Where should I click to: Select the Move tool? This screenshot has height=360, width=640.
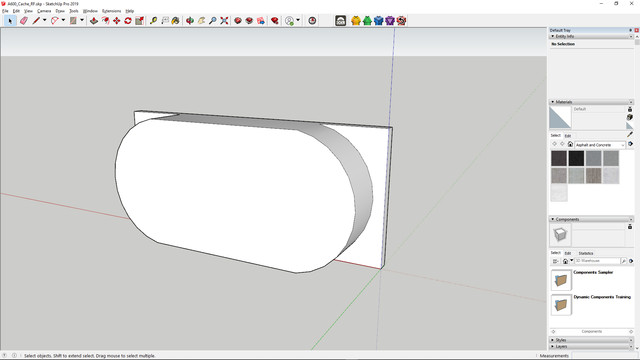pos(117,20)
